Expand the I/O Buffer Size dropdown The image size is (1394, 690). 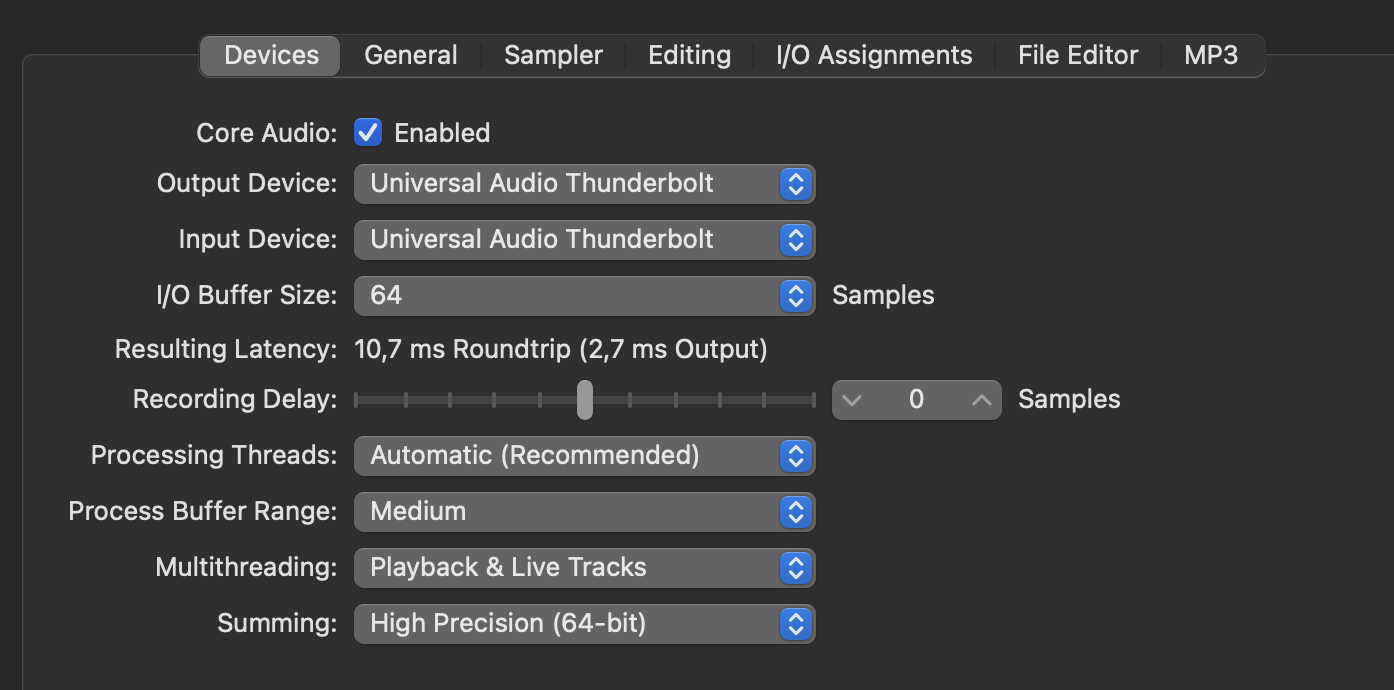pyautogui.click(x=584, y=296)
